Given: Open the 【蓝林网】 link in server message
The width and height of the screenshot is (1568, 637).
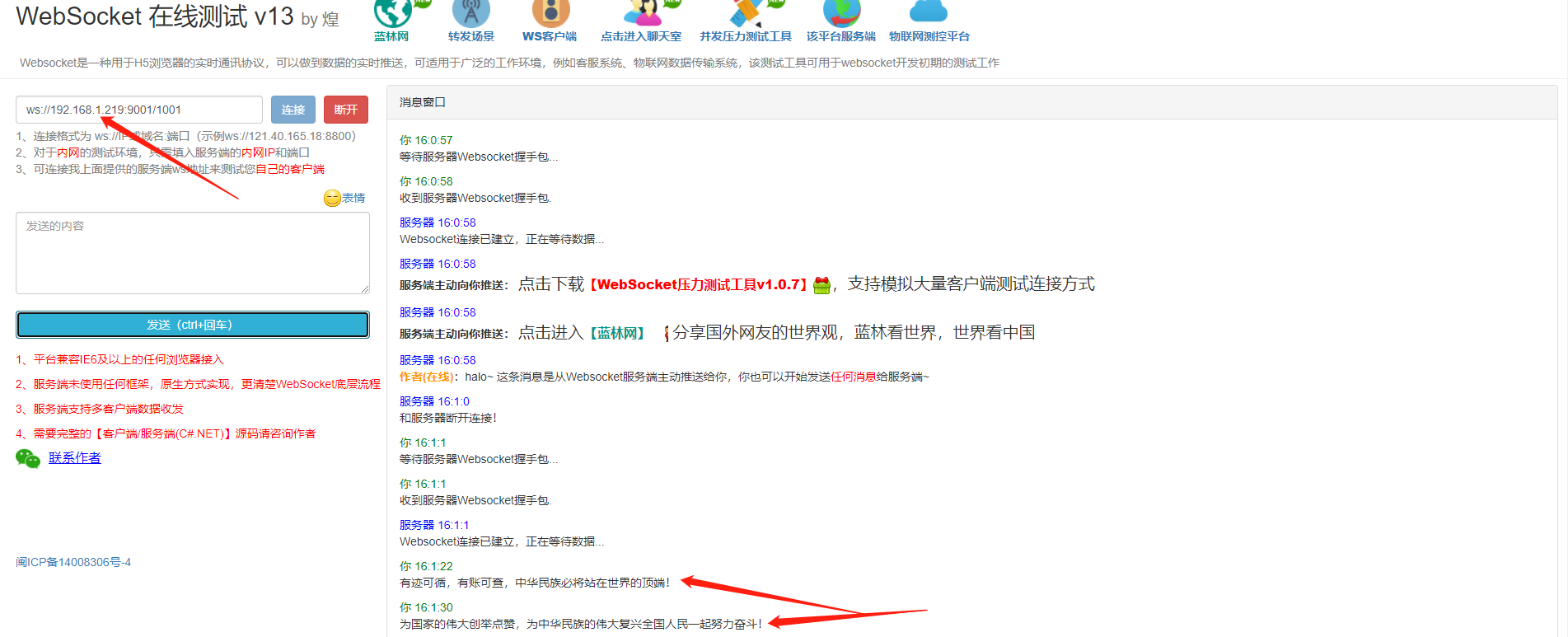Looking at the screenshot, I should (617, 333).
